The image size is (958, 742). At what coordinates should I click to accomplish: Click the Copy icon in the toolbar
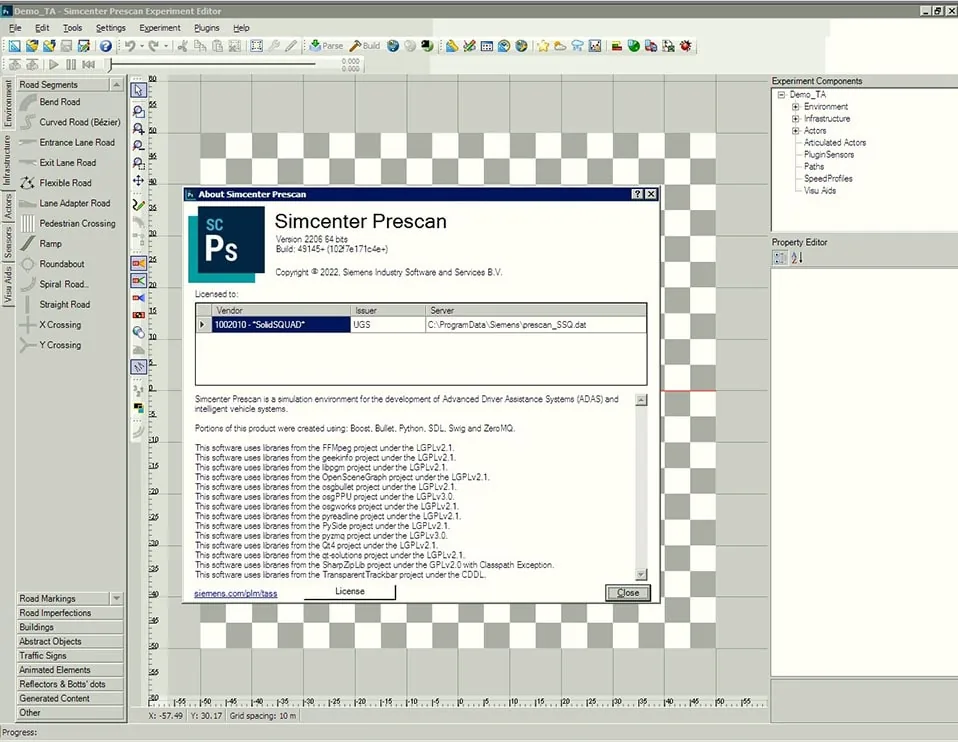coord(200,46)
